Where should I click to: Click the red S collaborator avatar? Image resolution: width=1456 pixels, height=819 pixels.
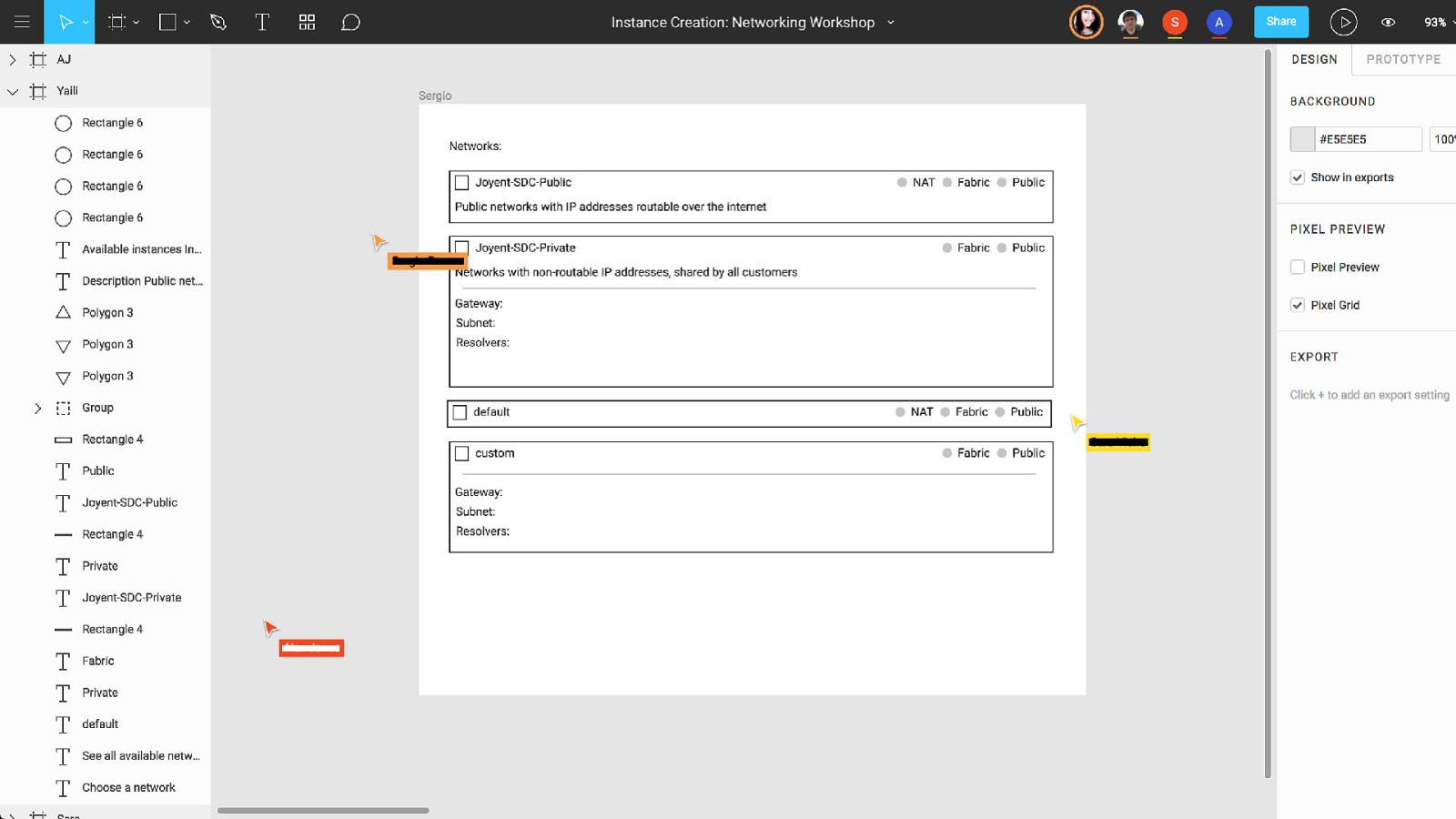[1175, 22]
